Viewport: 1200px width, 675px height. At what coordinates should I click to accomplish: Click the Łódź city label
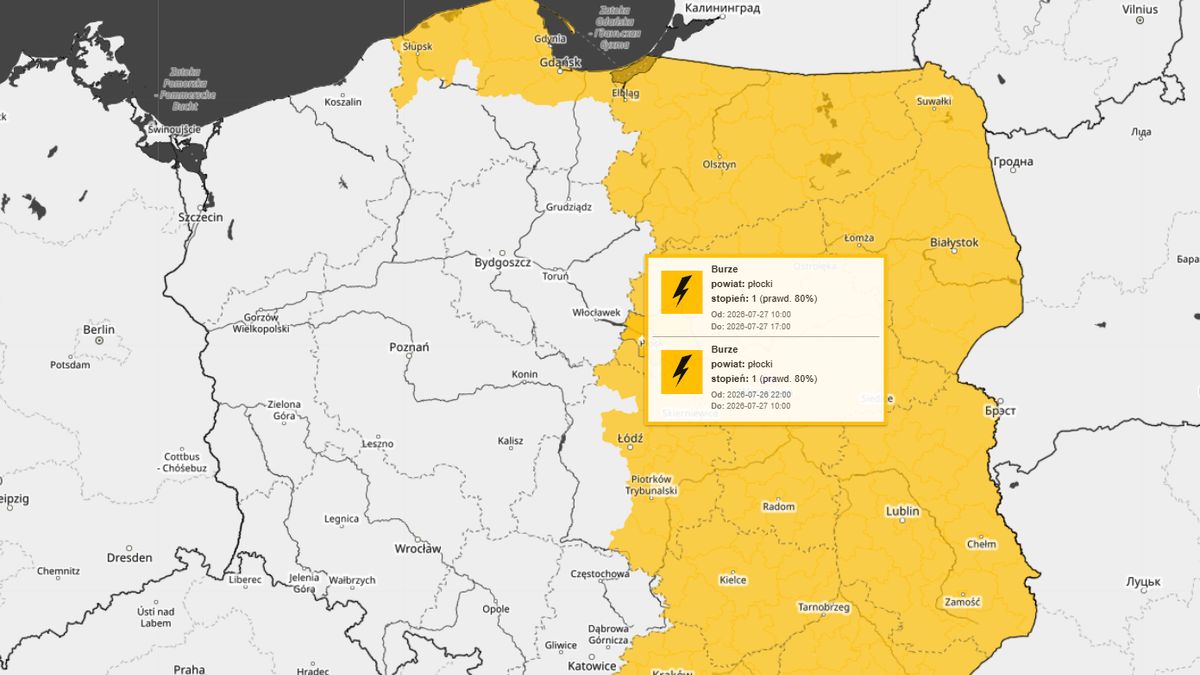(x=631, y=438)
